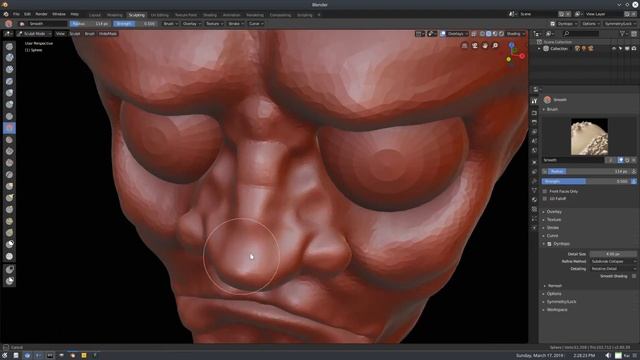Adjust Strength slider in Brush panel
The height and width of the screenshot is (360, 640).
586,181
